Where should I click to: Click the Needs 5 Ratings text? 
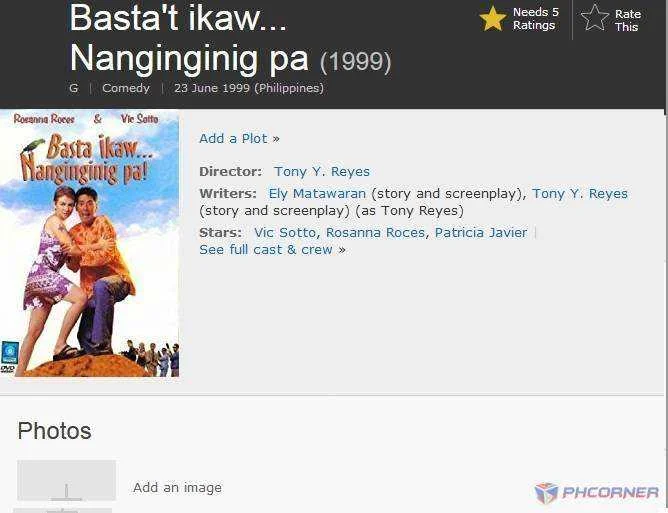[x=535, y=19]
